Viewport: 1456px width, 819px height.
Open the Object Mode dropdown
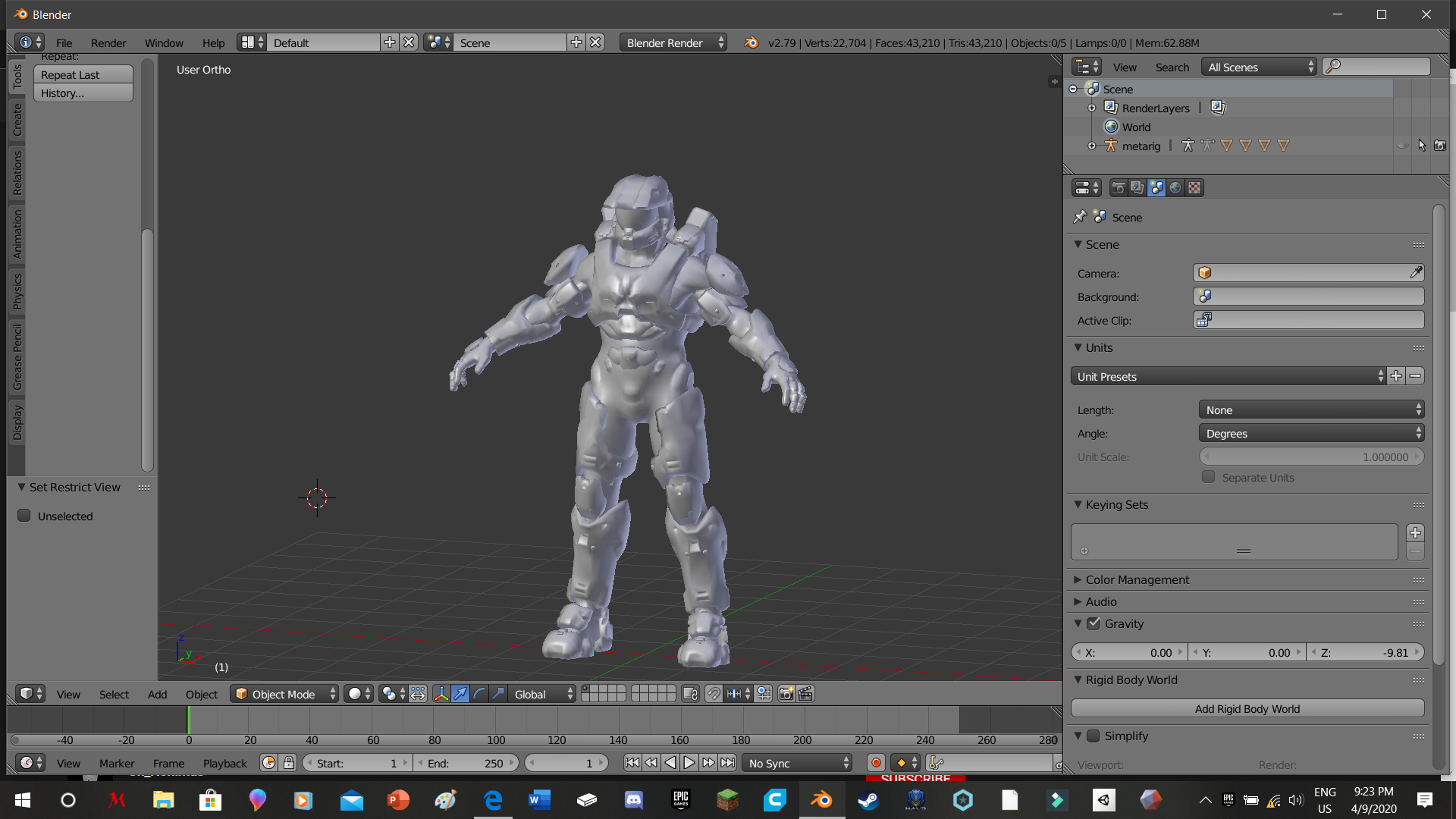(x=284, y=694)
